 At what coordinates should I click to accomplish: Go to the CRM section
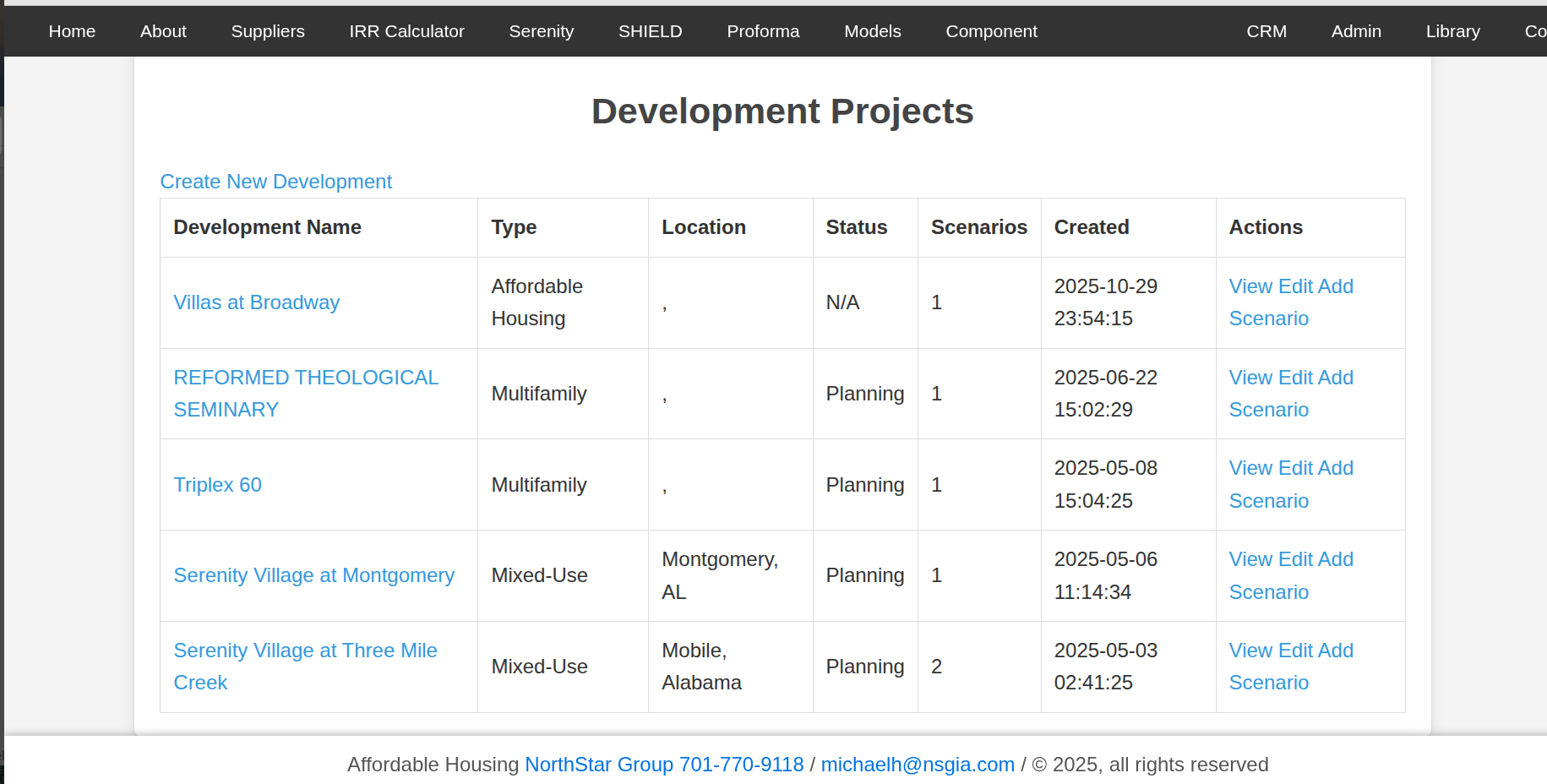(1266, 31)
